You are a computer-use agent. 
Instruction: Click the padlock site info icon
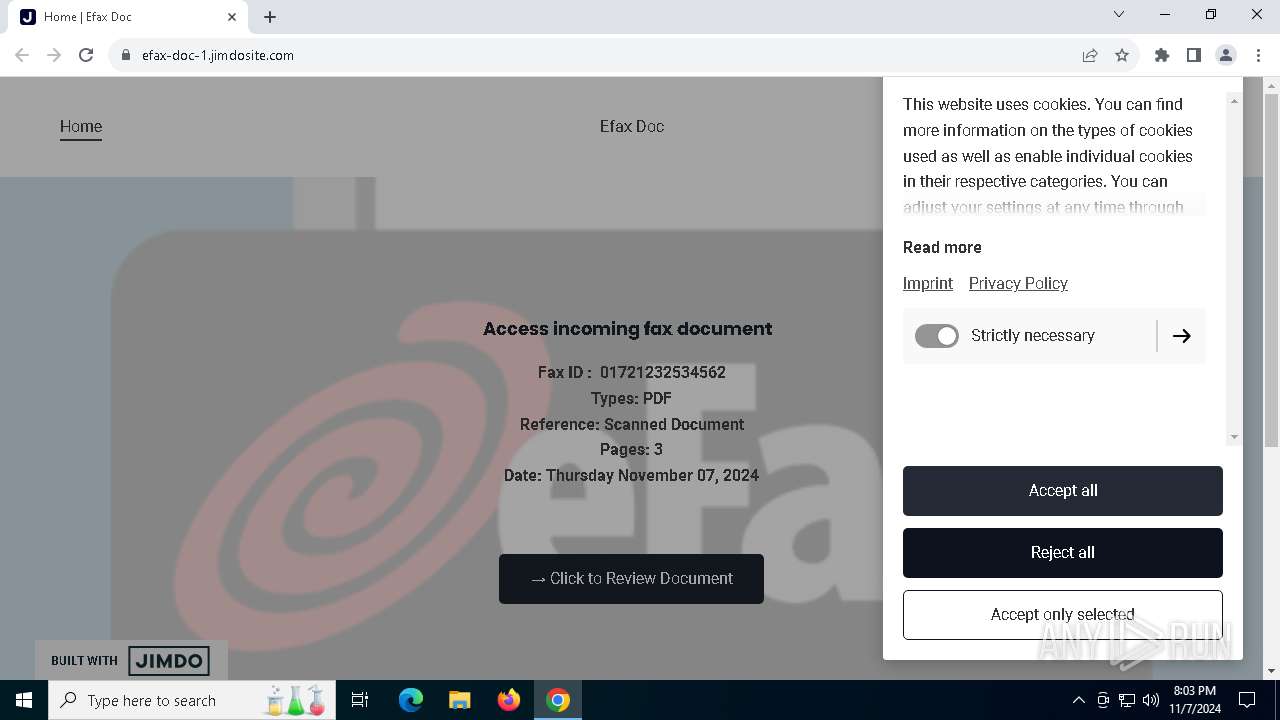click(x=126, y=55)
